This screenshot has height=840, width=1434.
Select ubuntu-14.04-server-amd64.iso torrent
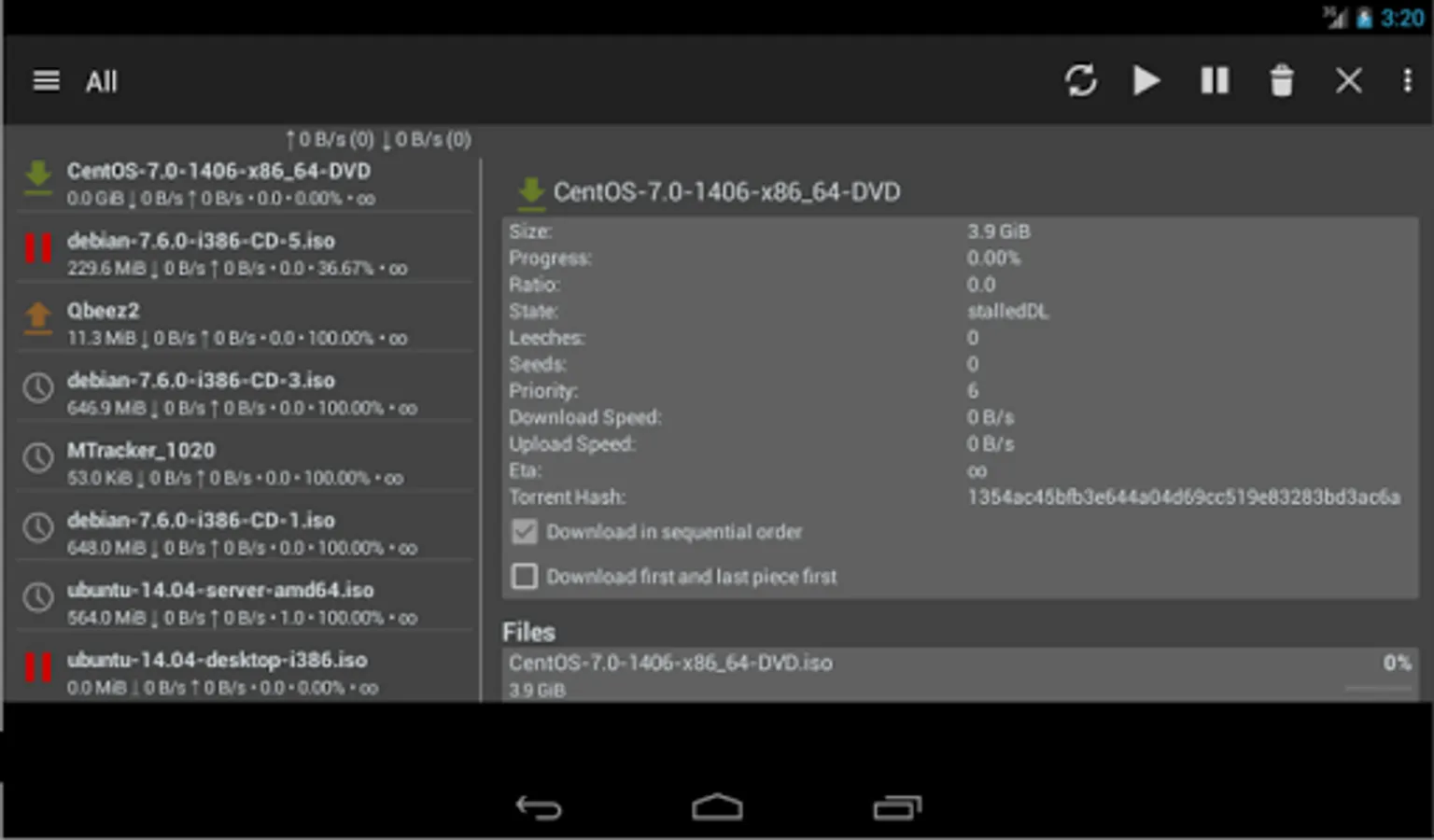(x=245, y=603)
